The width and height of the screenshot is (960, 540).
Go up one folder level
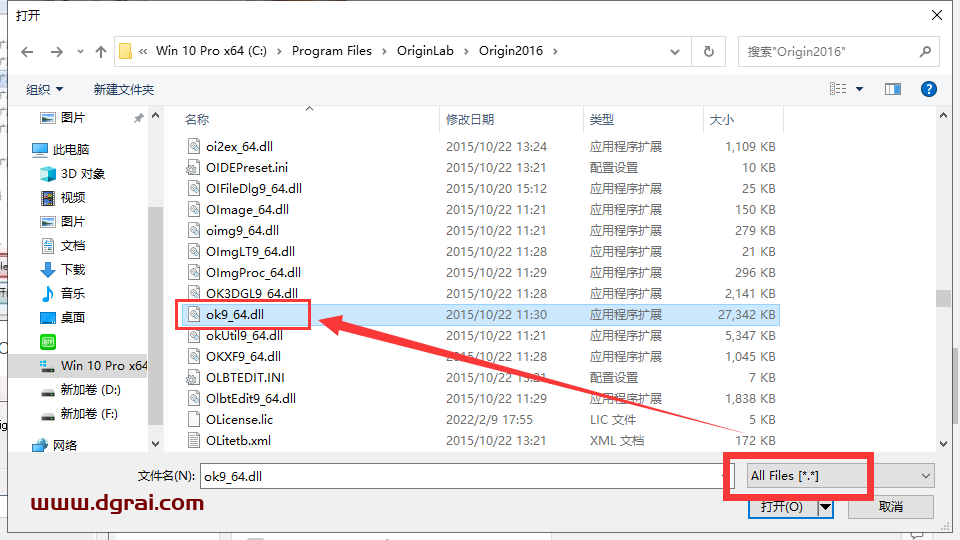click(101, 52)
